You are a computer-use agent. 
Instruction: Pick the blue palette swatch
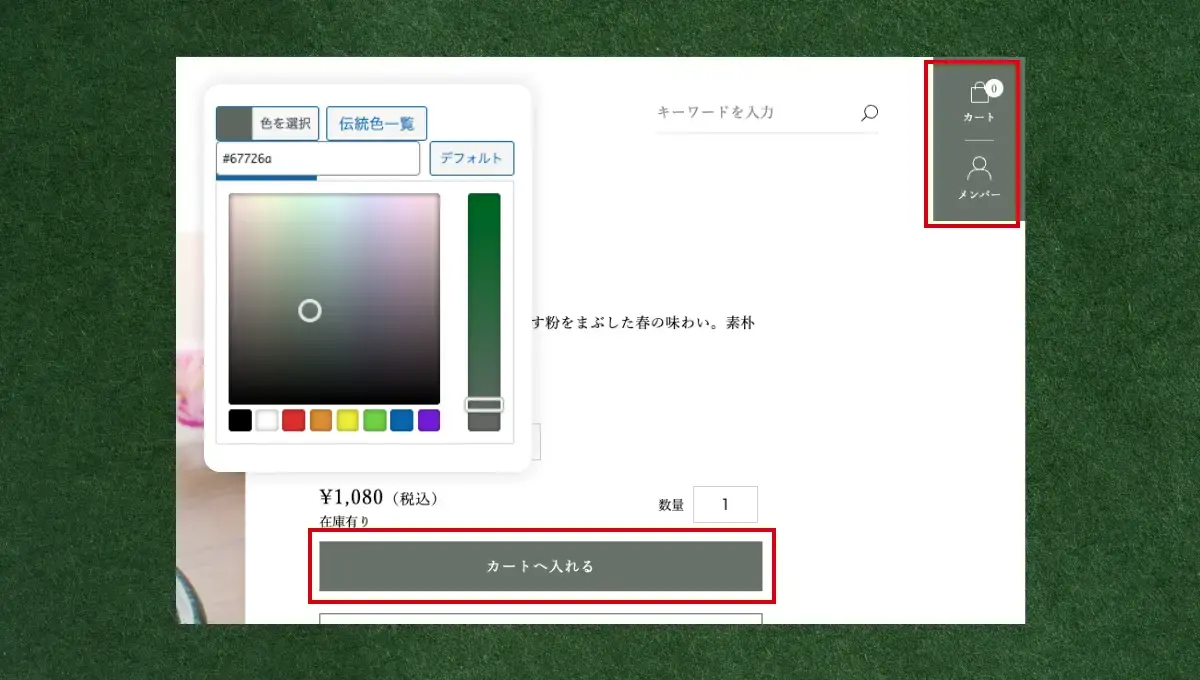point(402,420)
